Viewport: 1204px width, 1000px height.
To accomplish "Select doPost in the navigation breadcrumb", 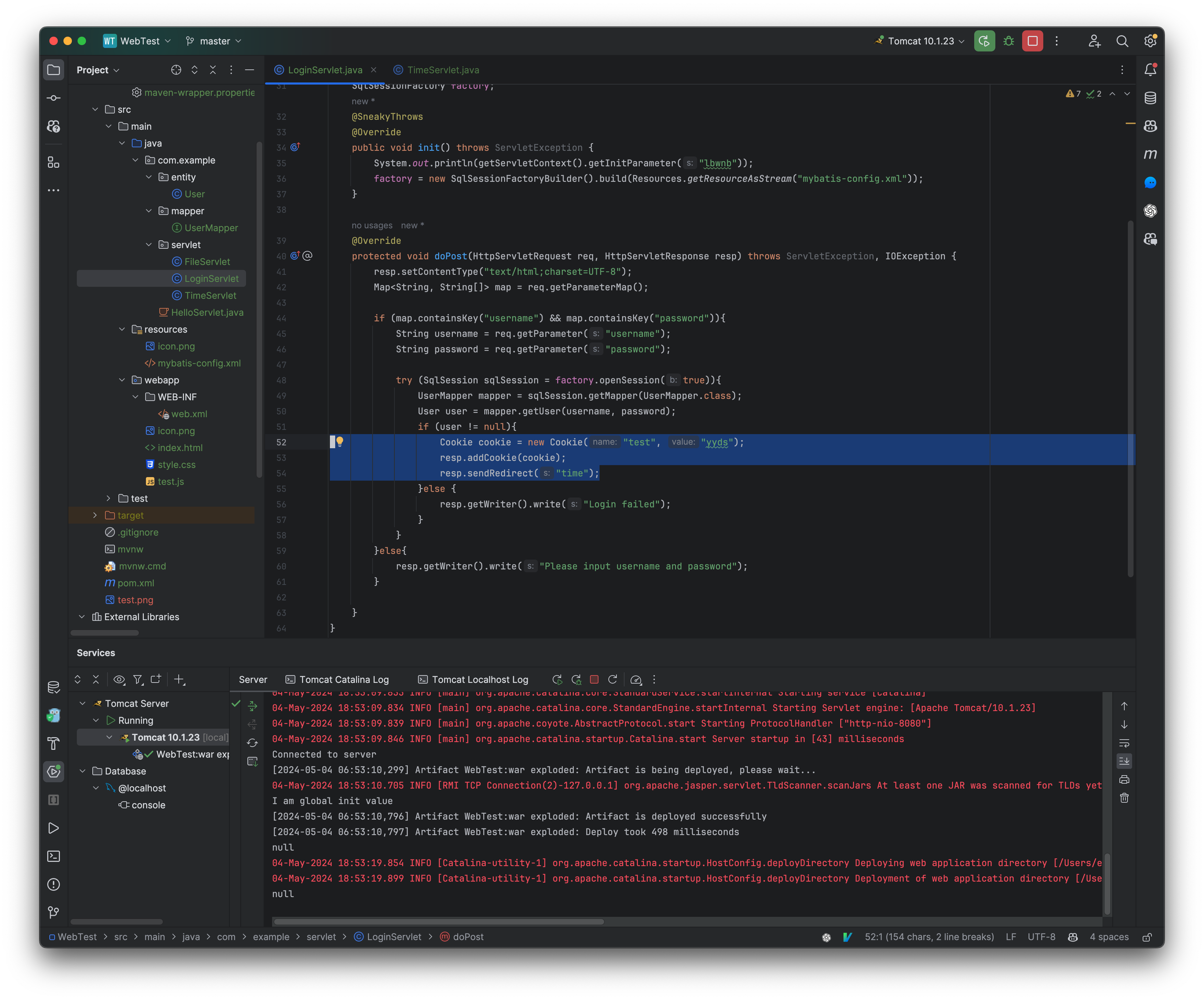I will tap(468, 936).
